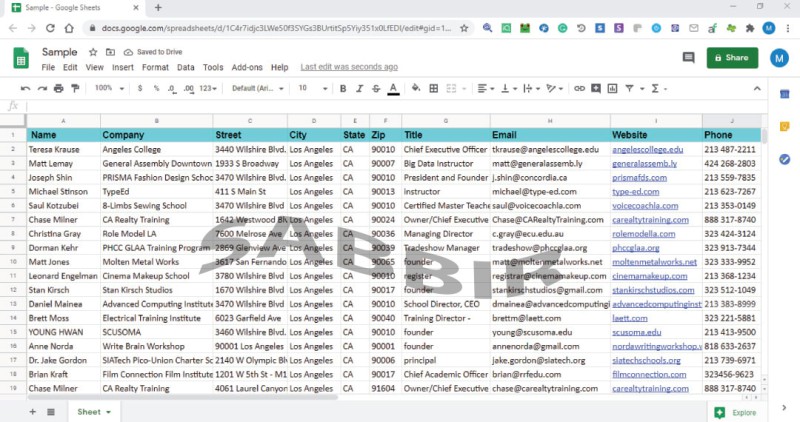Click the formula bar input

[x=395, y=106]
